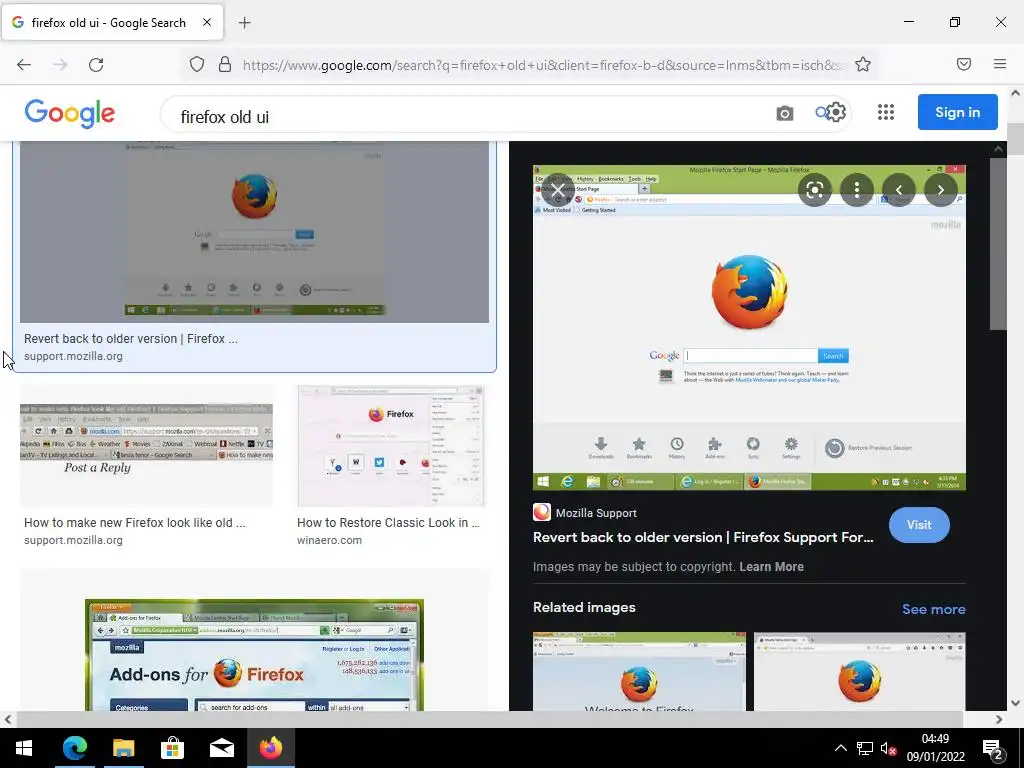Viewport: 1024px width, 768px height.
Task: Open the taskbar clock showing 04:49
Action: pos(935,748)
